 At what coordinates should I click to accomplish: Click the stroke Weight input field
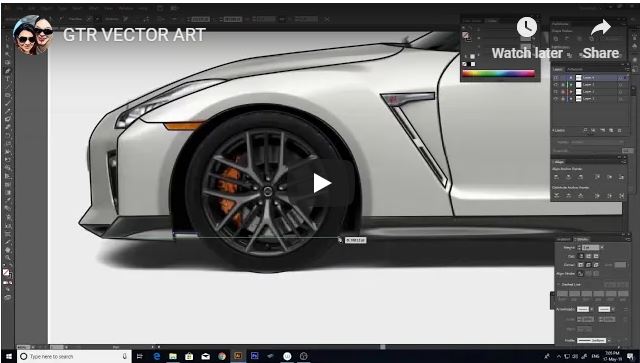591,247
